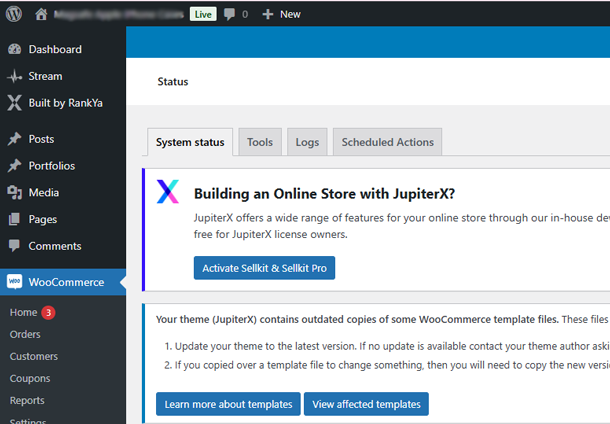Click the Update your theme instruction line
Screen dimensions: 610x424
click(x=387, y=346)
